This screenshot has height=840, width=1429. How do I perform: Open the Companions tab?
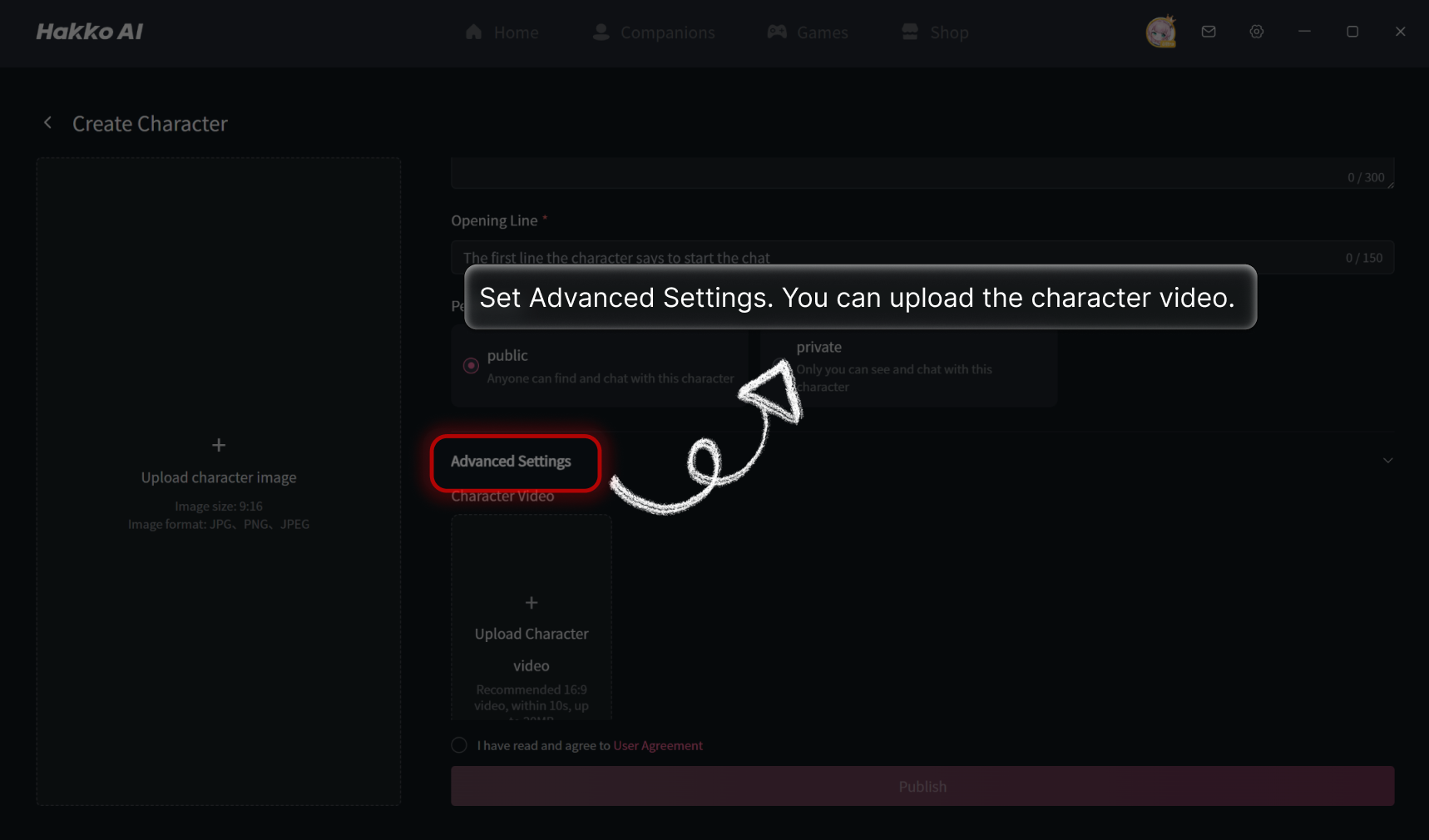(x=654, y=32)
